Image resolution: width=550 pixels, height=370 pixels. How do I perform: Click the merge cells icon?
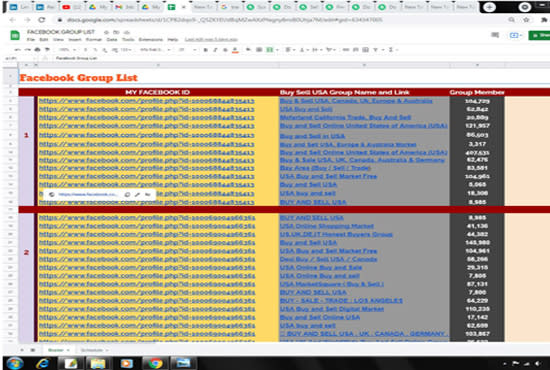pyautogui.click(x=269, y=50)
